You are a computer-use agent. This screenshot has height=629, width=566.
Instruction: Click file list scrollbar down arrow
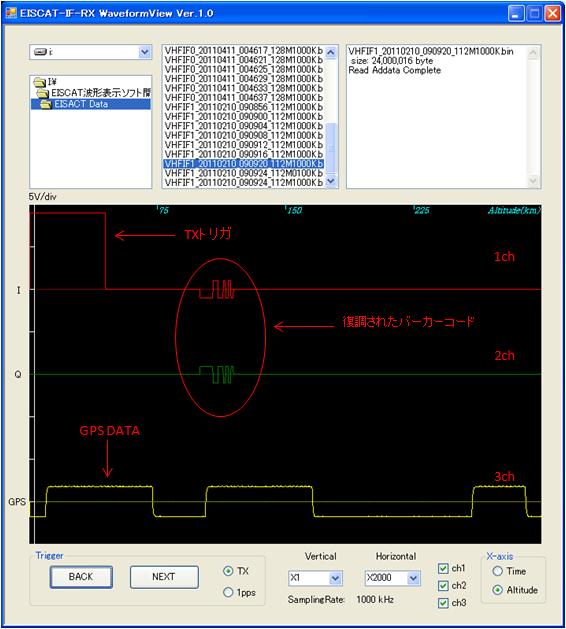coord(331,181)
